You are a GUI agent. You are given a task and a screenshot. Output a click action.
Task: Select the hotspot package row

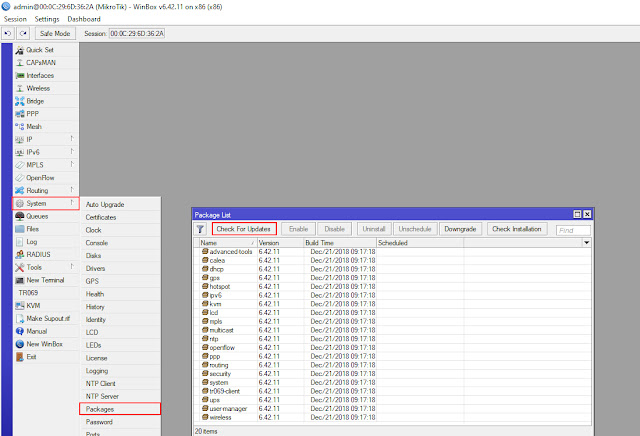[393, 287]
